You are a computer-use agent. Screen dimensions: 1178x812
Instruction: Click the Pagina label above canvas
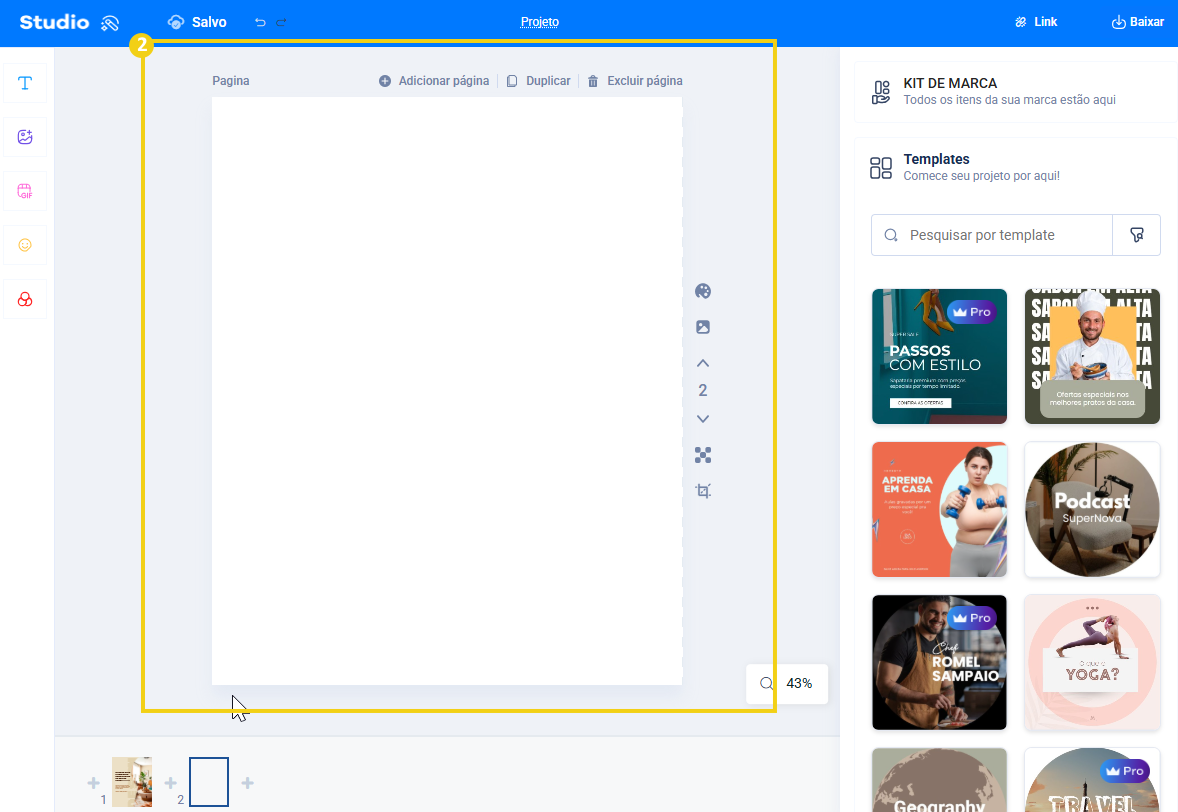[x=231, y=80]
